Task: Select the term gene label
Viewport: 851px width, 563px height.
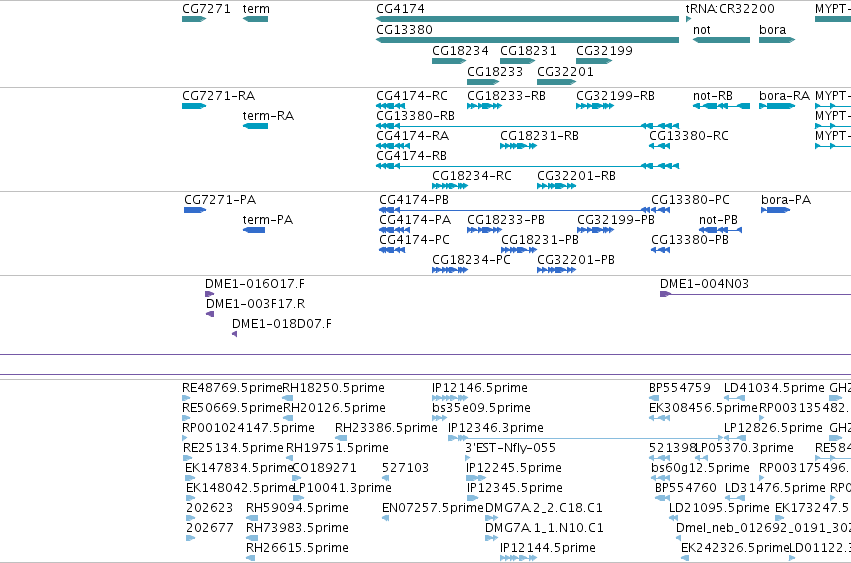Action: [x=256, y=9]
